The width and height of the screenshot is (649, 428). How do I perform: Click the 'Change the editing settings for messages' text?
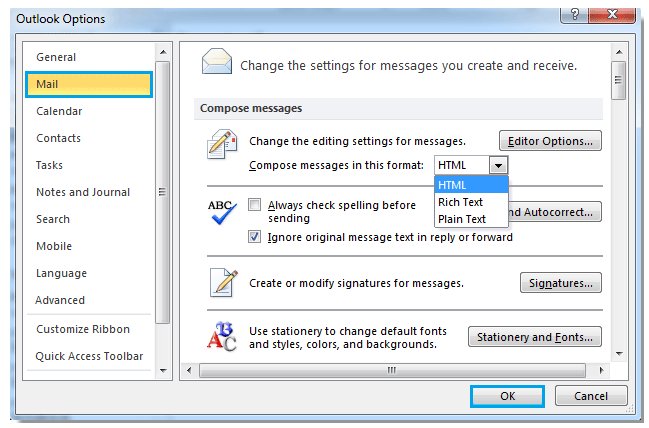coord(357,141)
